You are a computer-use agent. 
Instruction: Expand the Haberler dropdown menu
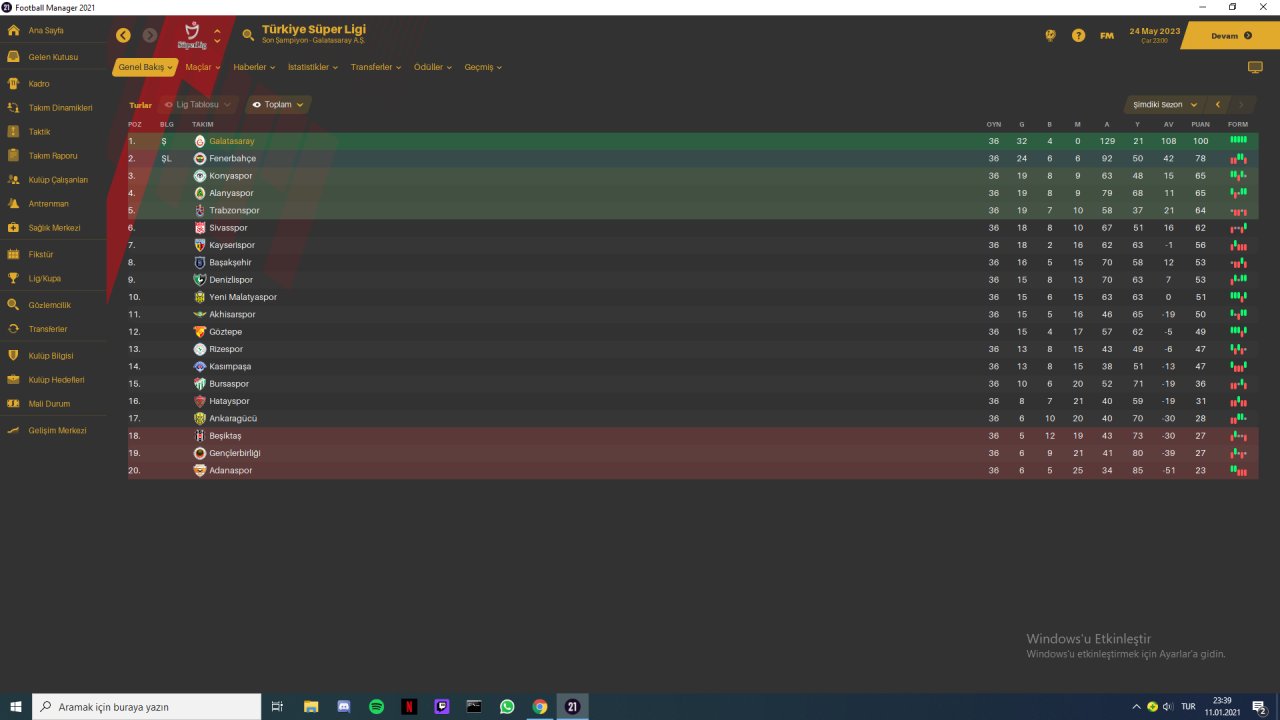254,67
